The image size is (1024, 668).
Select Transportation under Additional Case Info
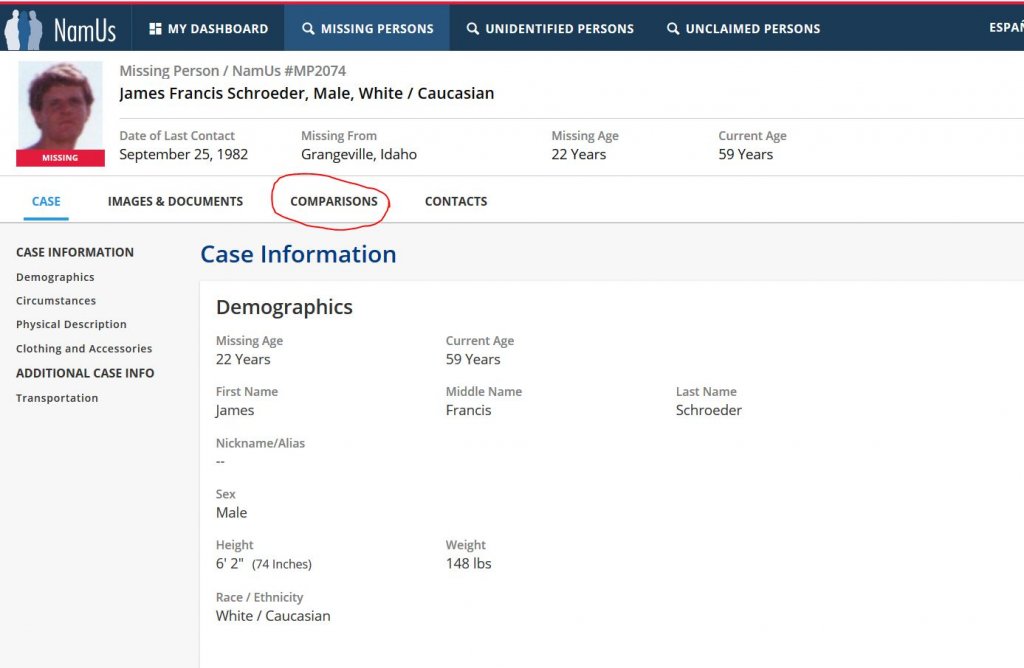[x=57, y=398]
